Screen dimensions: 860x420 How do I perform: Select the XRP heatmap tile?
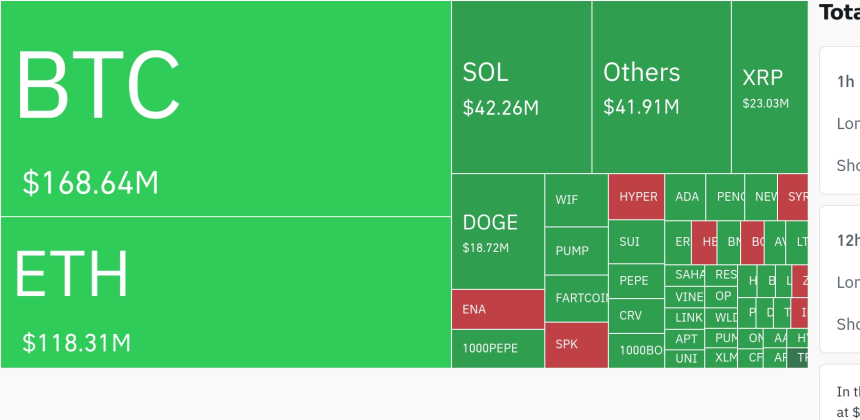(x=768, y=87)
